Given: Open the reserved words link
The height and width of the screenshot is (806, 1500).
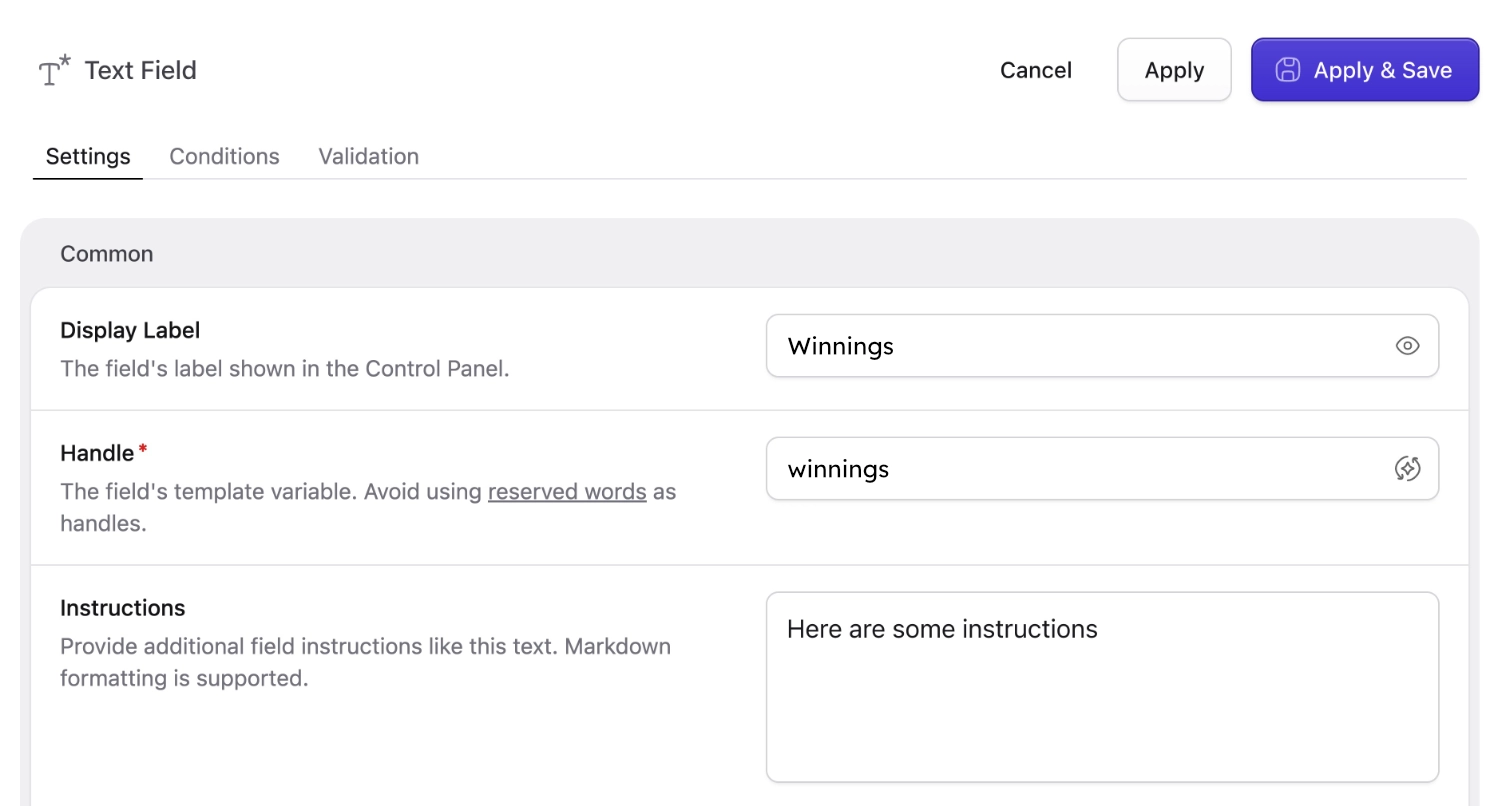Looking at the screenshot, I should 566,492.
